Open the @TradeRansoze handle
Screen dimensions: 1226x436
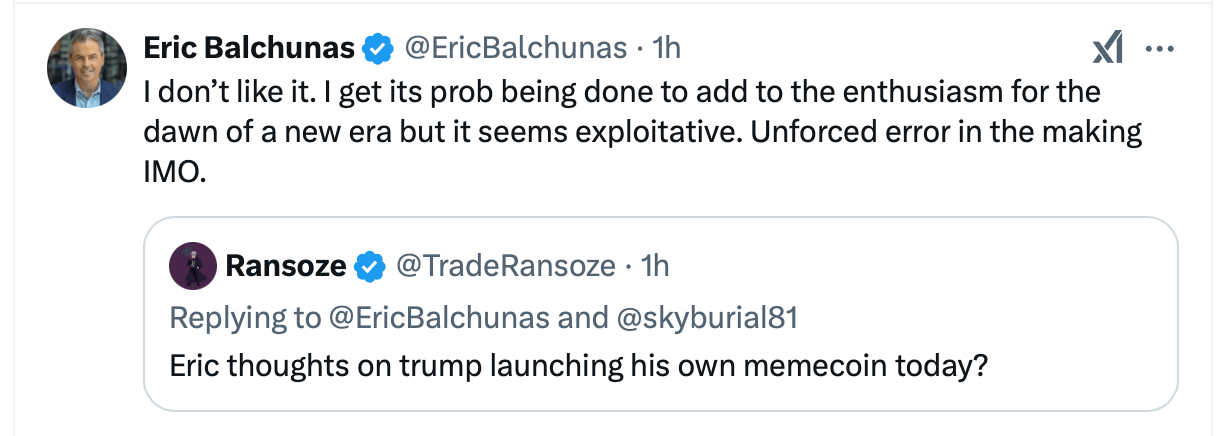[505, 266]
